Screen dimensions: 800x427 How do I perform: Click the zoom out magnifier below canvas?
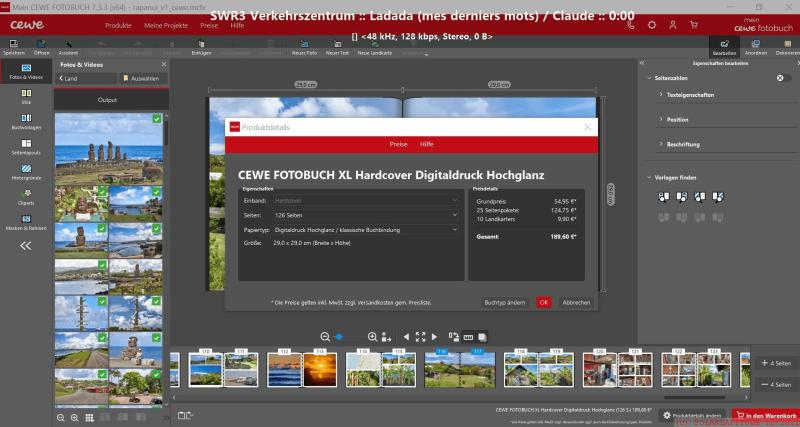pyautogui.click(x=325, y=337)
